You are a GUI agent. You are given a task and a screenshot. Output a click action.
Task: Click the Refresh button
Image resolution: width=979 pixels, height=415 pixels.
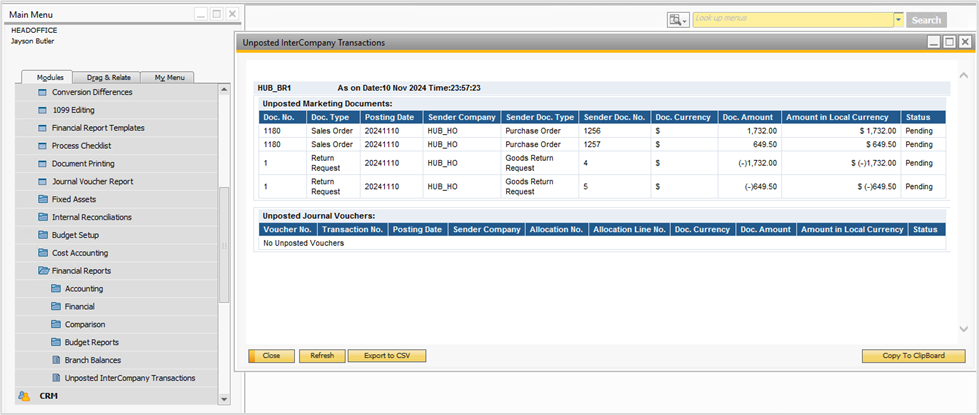pyautogui.click(x=321, y=356)
